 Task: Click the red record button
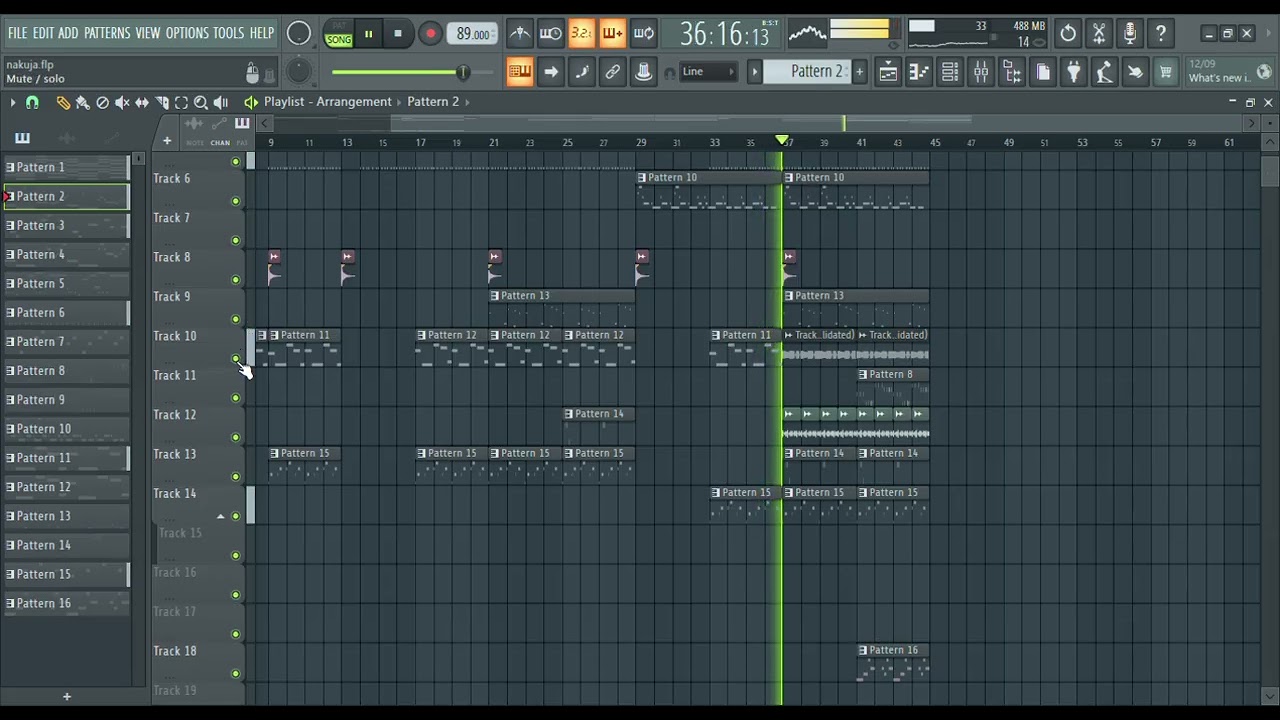tap(430, 34)
